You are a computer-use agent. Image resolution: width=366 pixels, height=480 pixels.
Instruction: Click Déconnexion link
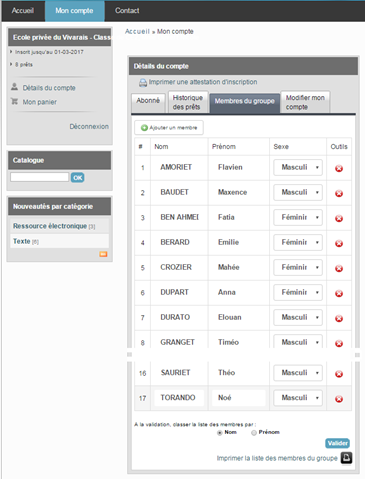(x=89, y=126)
